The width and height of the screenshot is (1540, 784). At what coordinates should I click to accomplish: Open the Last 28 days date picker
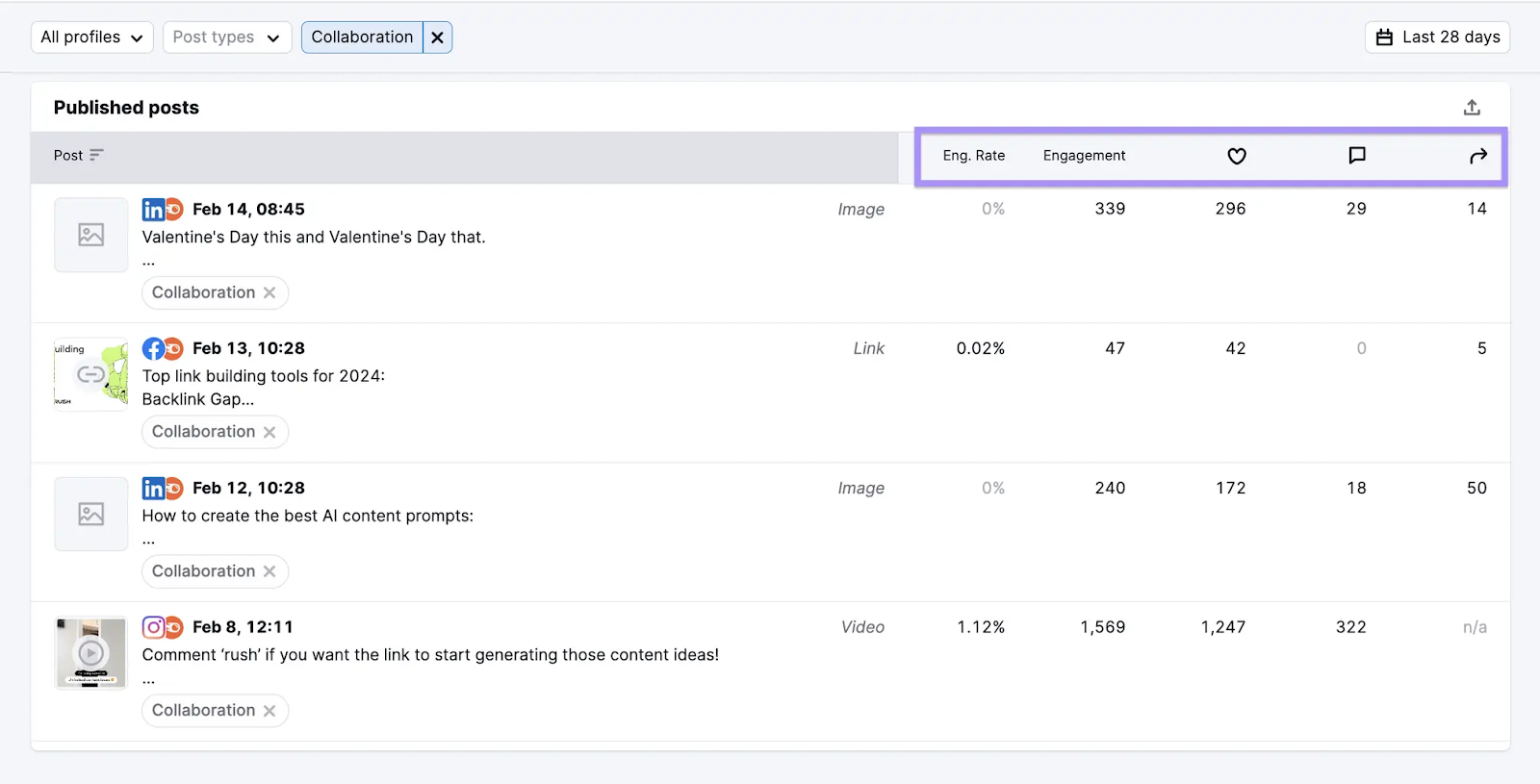1437,38
